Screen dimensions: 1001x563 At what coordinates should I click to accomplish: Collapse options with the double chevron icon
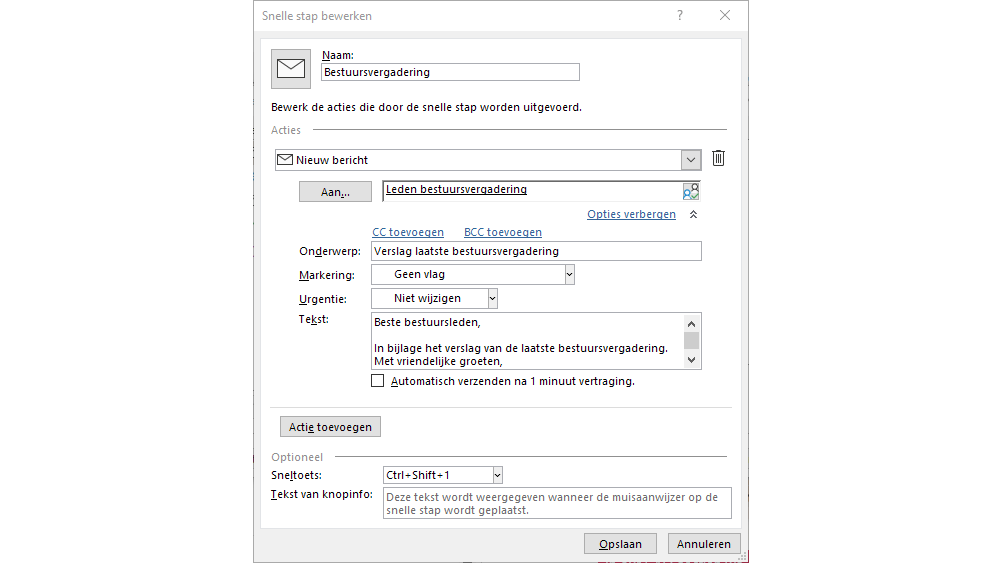[694, 215]
